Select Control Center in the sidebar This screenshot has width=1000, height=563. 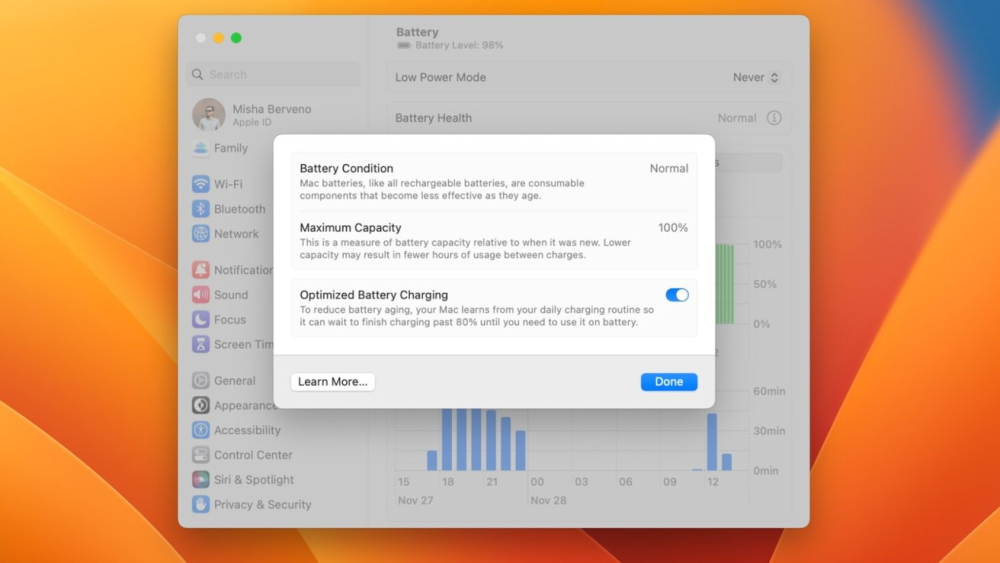coord(253,455)
